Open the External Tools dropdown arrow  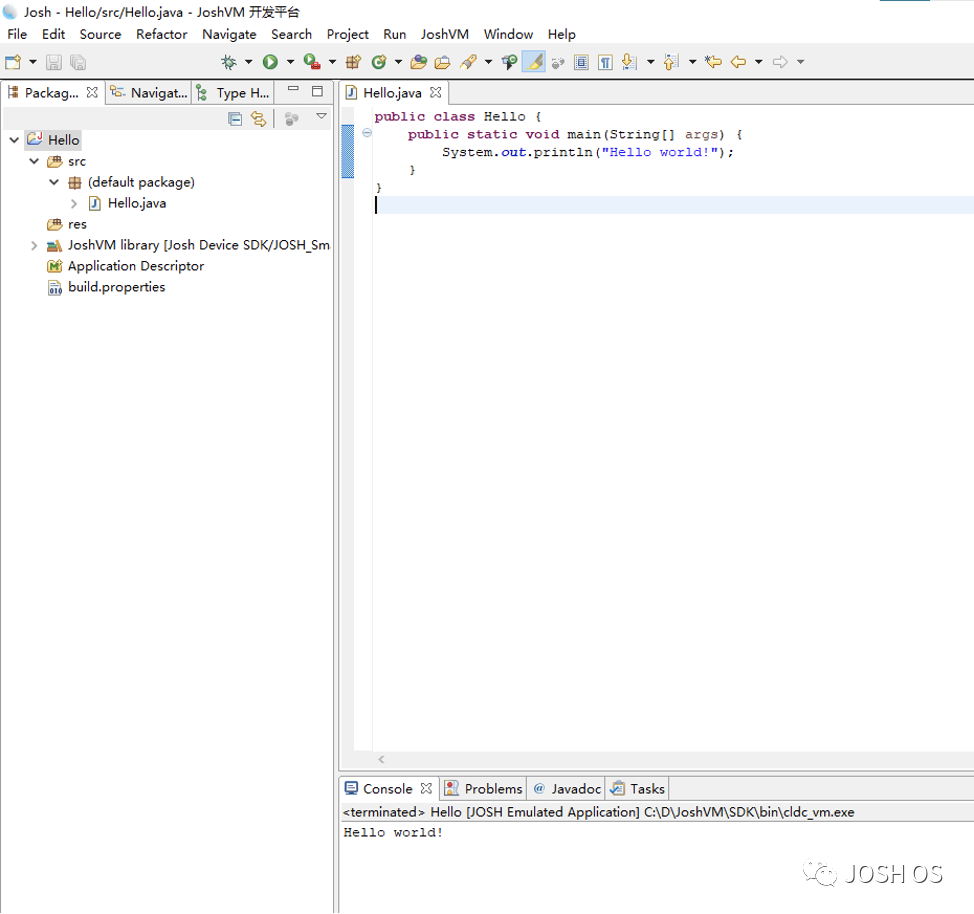[x=332, y=62]
